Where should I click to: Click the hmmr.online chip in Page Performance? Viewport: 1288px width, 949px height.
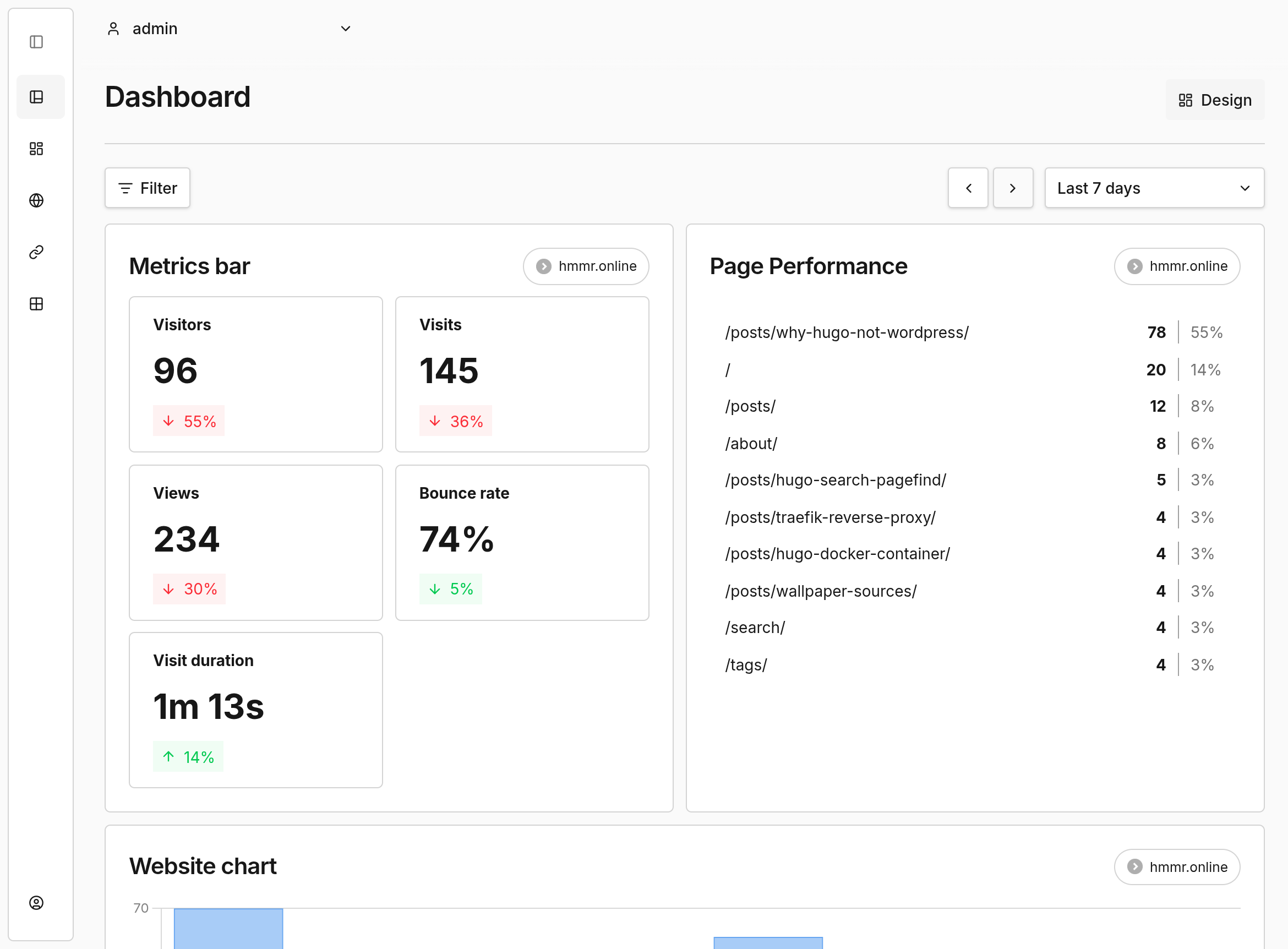1177,266
